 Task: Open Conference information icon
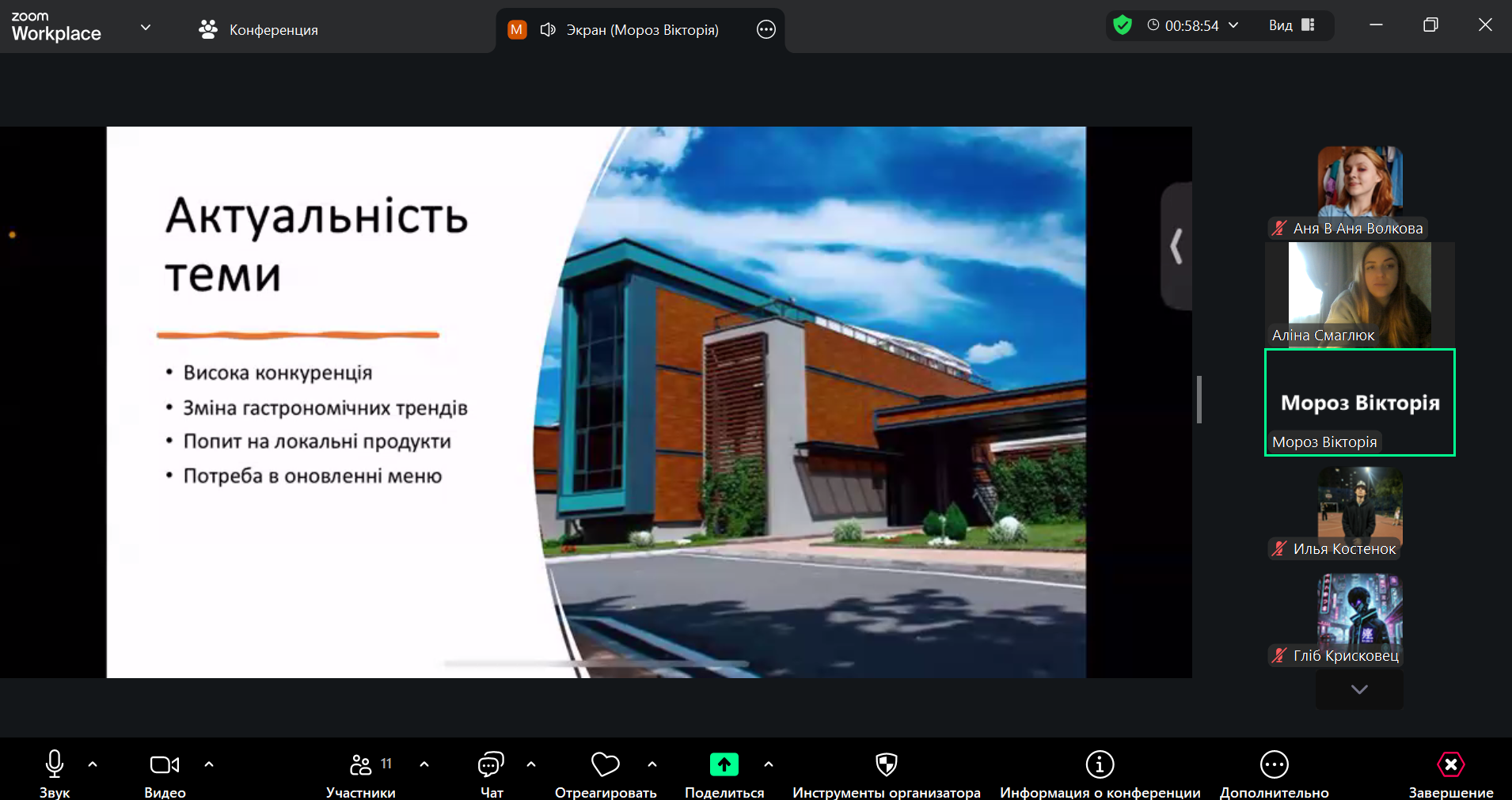[1100, 764]
